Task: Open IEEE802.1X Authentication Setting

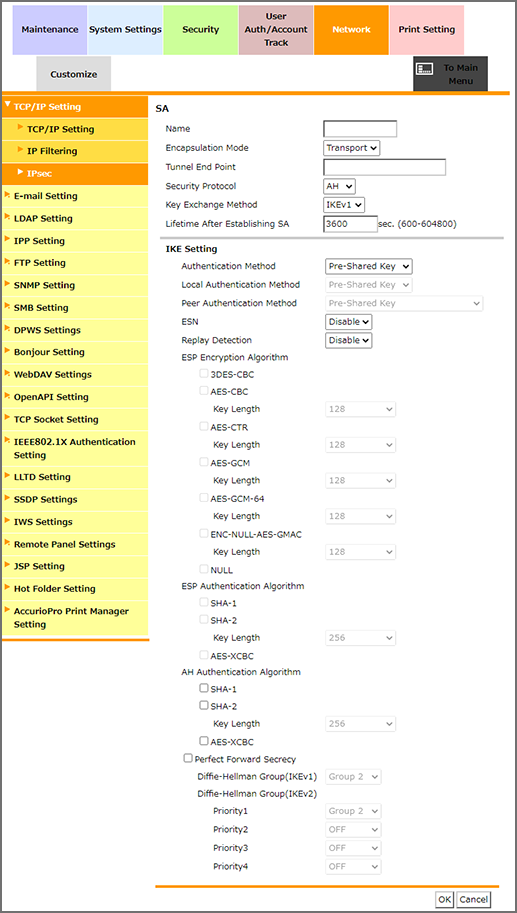Action: click(75, 448)
